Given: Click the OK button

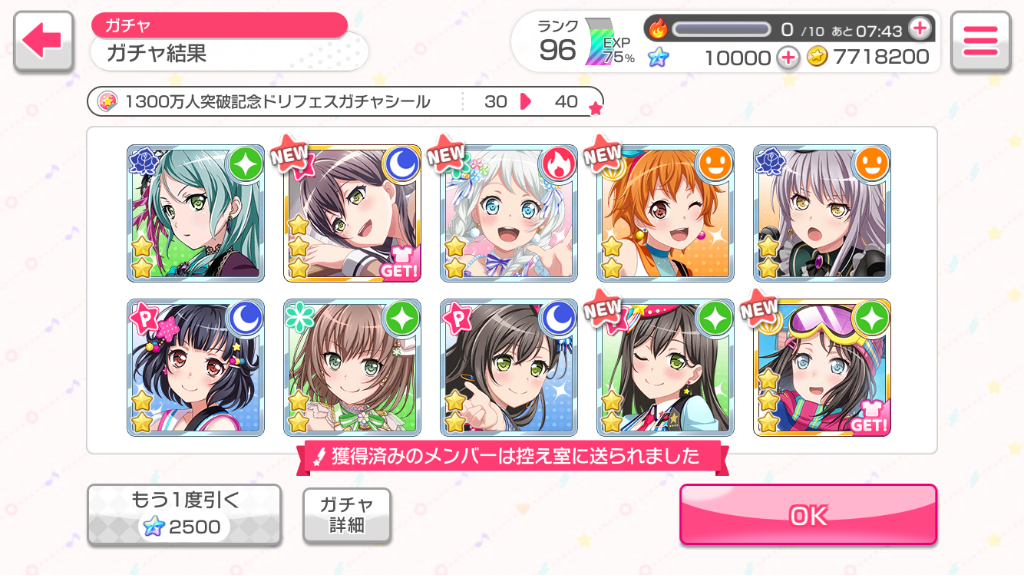Looking at the screenshot, I should click(808, 515).
